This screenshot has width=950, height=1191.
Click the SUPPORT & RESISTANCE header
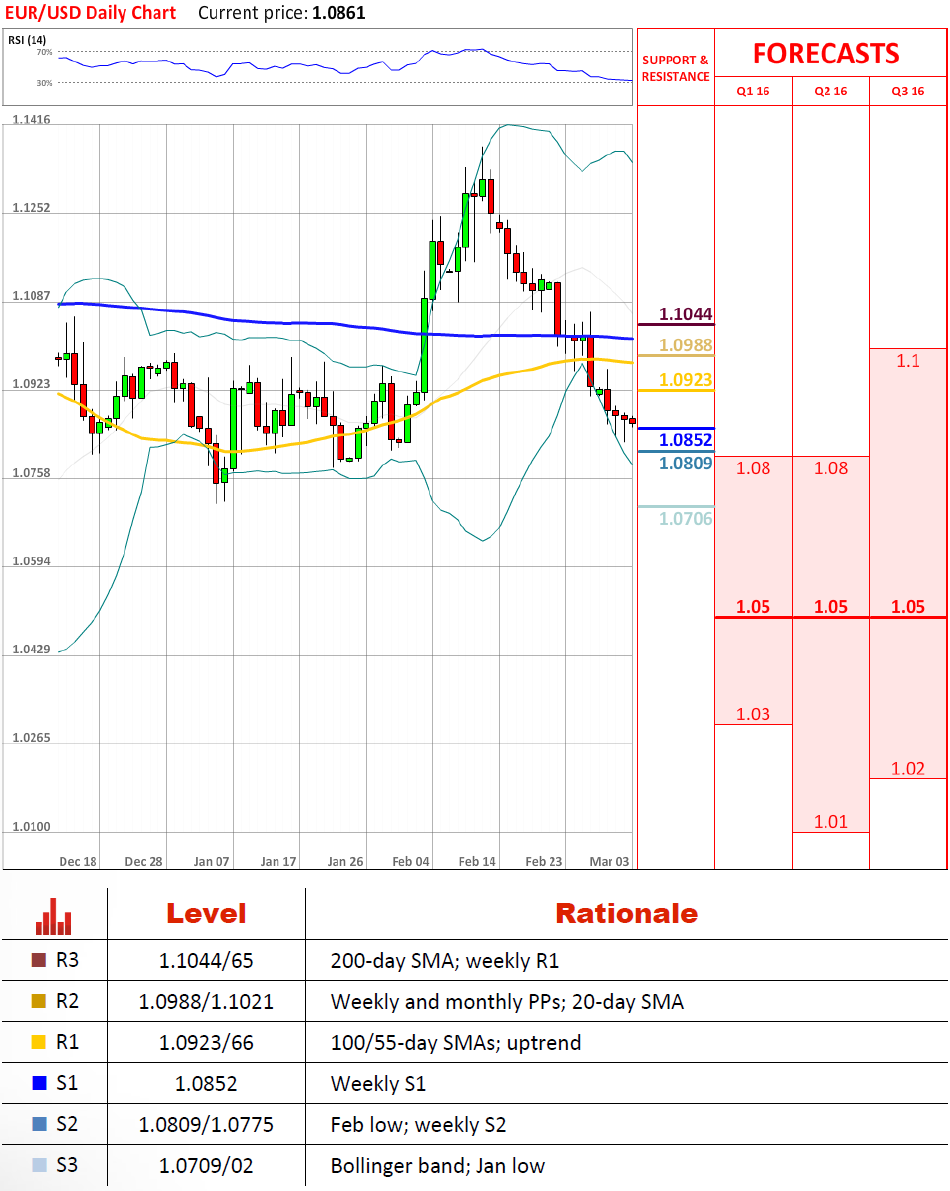click(675, 68)
